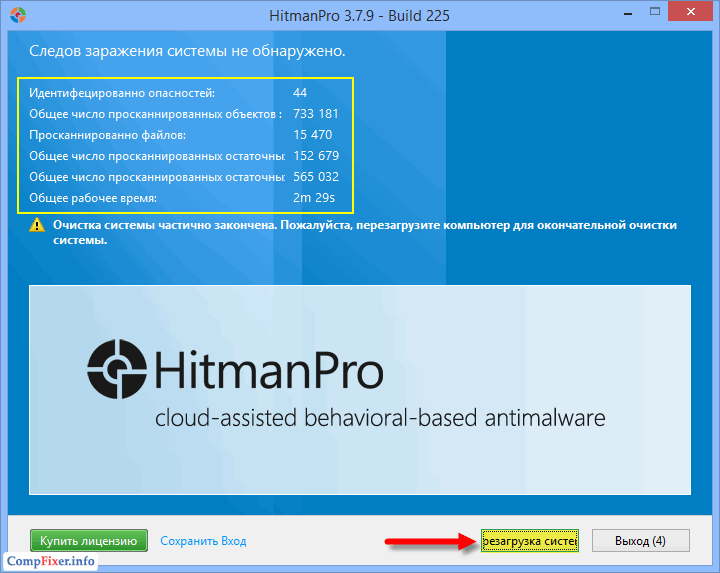Click the label "Идентифецированно опасностей:"
The width and height of the screenshot is (720, 573).
(122, 93)
